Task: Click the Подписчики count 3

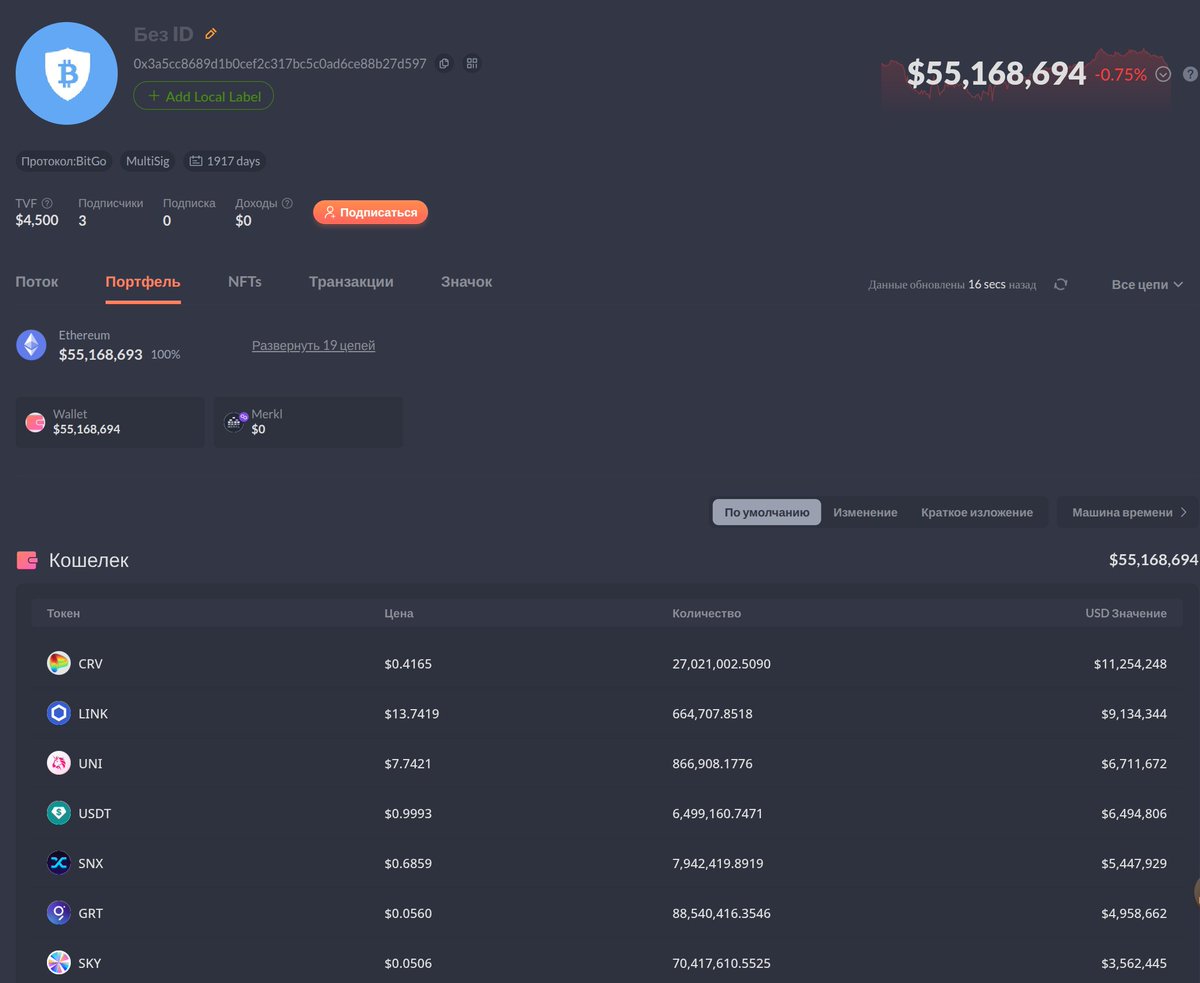Action: coord(82,221)
